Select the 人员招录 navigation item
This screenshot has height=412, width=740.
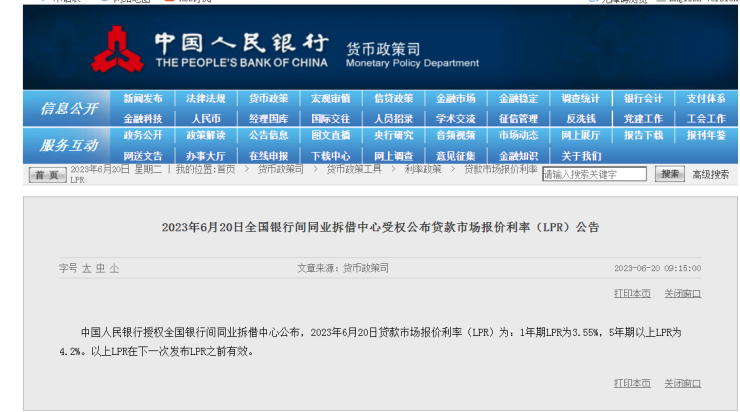[x=393, y=118]
